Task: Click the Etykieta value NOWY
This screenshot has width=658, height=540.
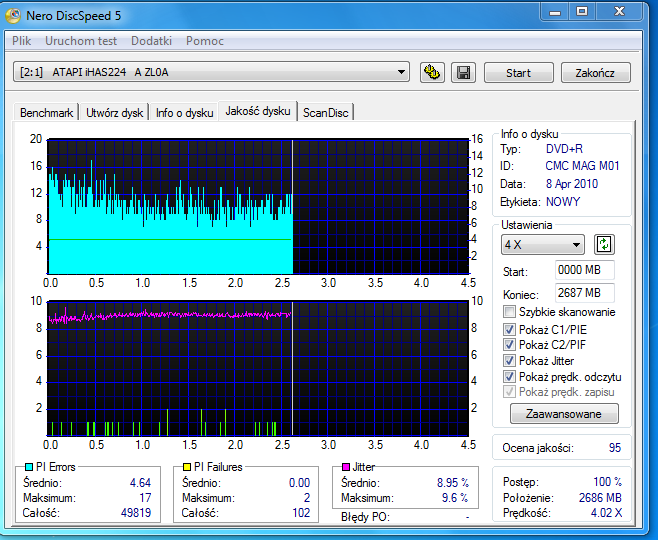Action: 563,202
